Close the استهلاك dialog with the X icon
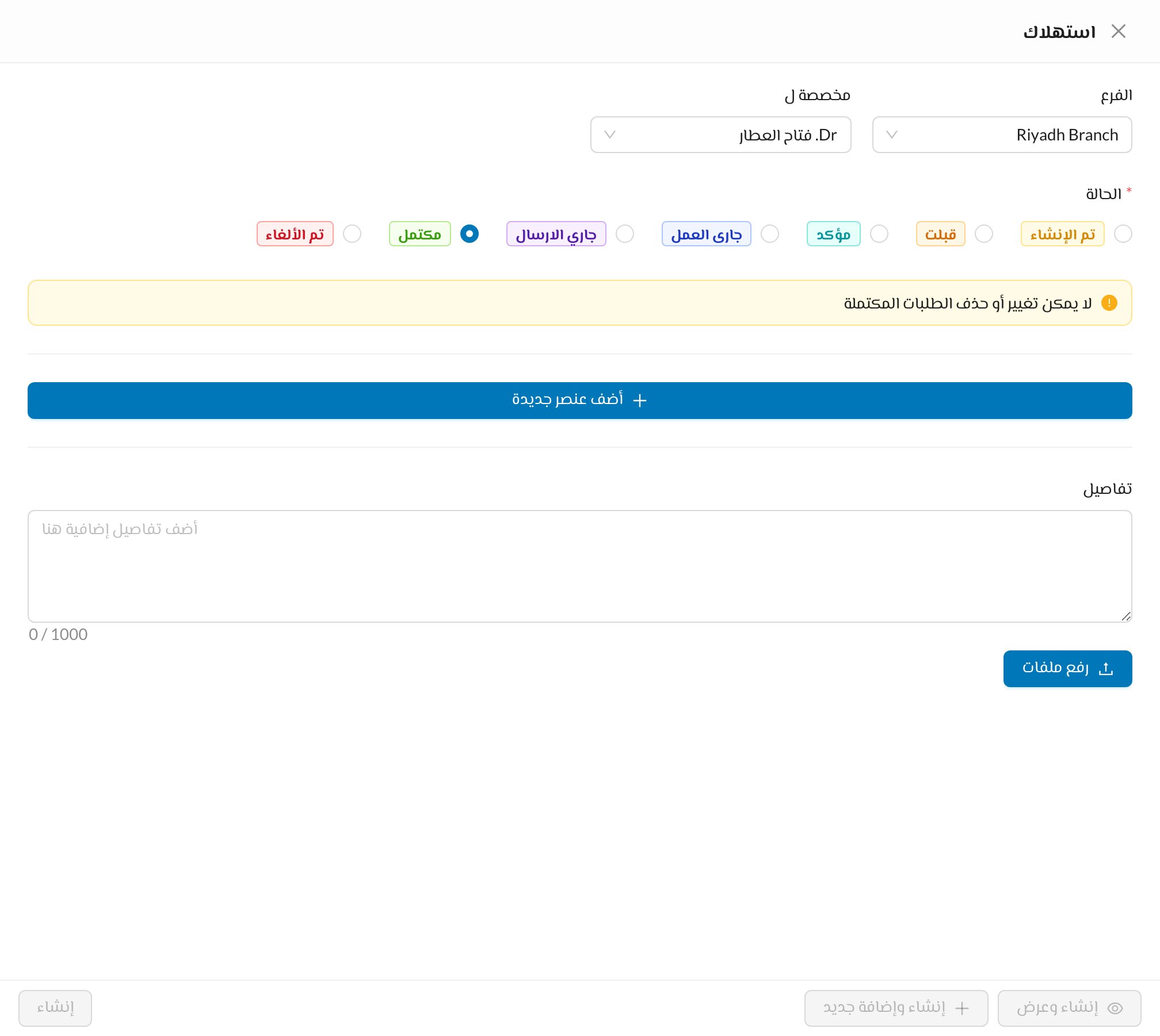The height and width of the screenshot is (1036, 1160). click(1118, 31)
